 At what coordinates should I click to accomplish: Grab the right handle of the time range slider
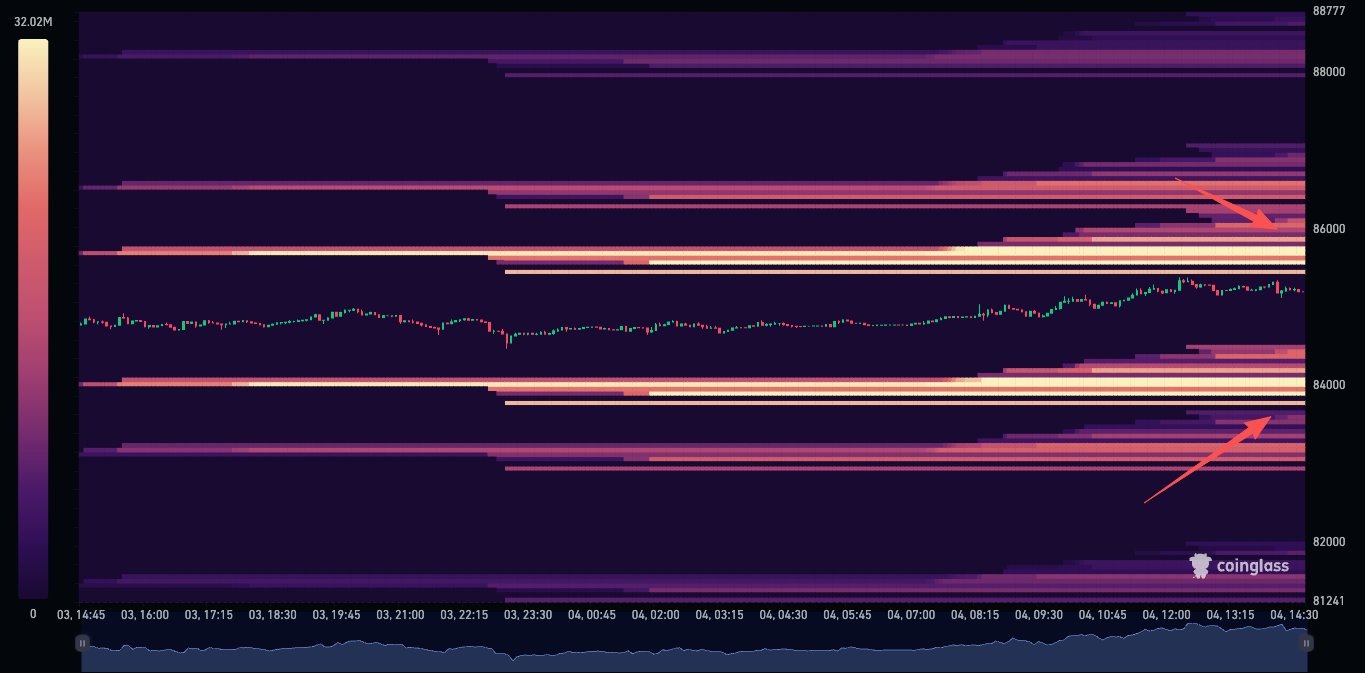[x=1306, y=644]
